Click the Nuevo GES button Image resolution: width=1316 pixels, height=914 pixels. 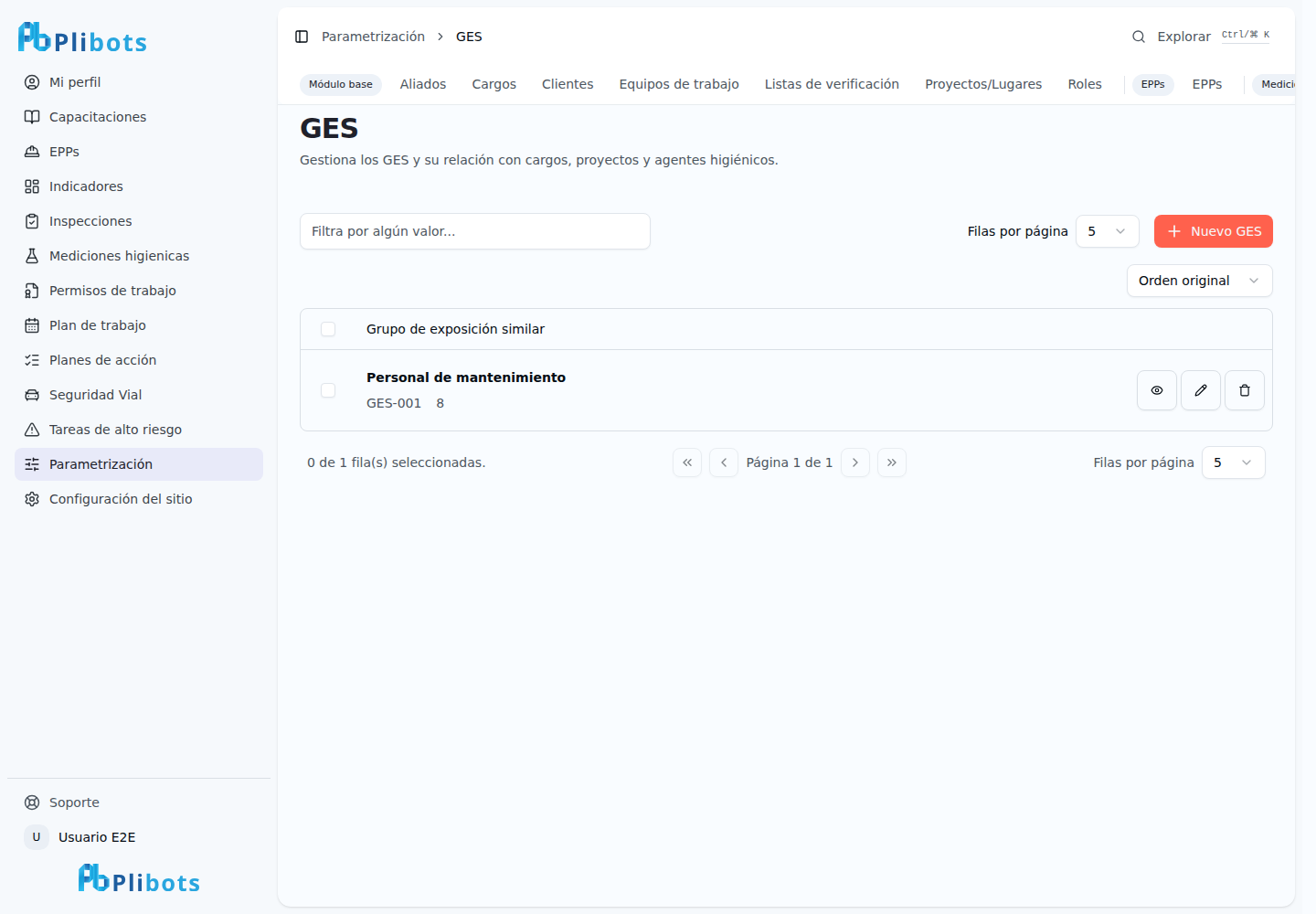pyautogui.click(x=1214, y=231)
